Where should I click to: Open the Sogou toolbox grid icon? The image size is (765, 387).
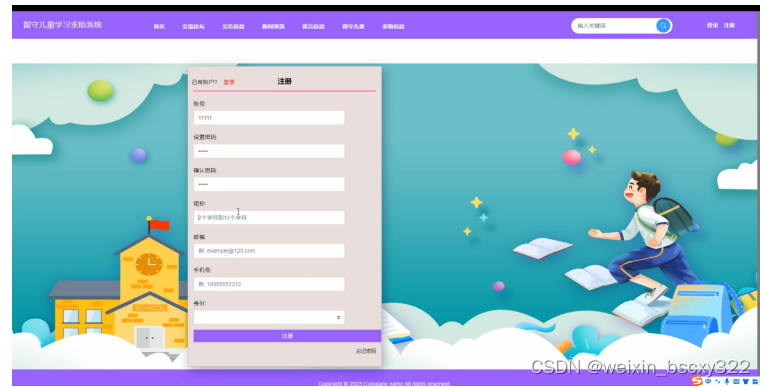tap(755, 382)
